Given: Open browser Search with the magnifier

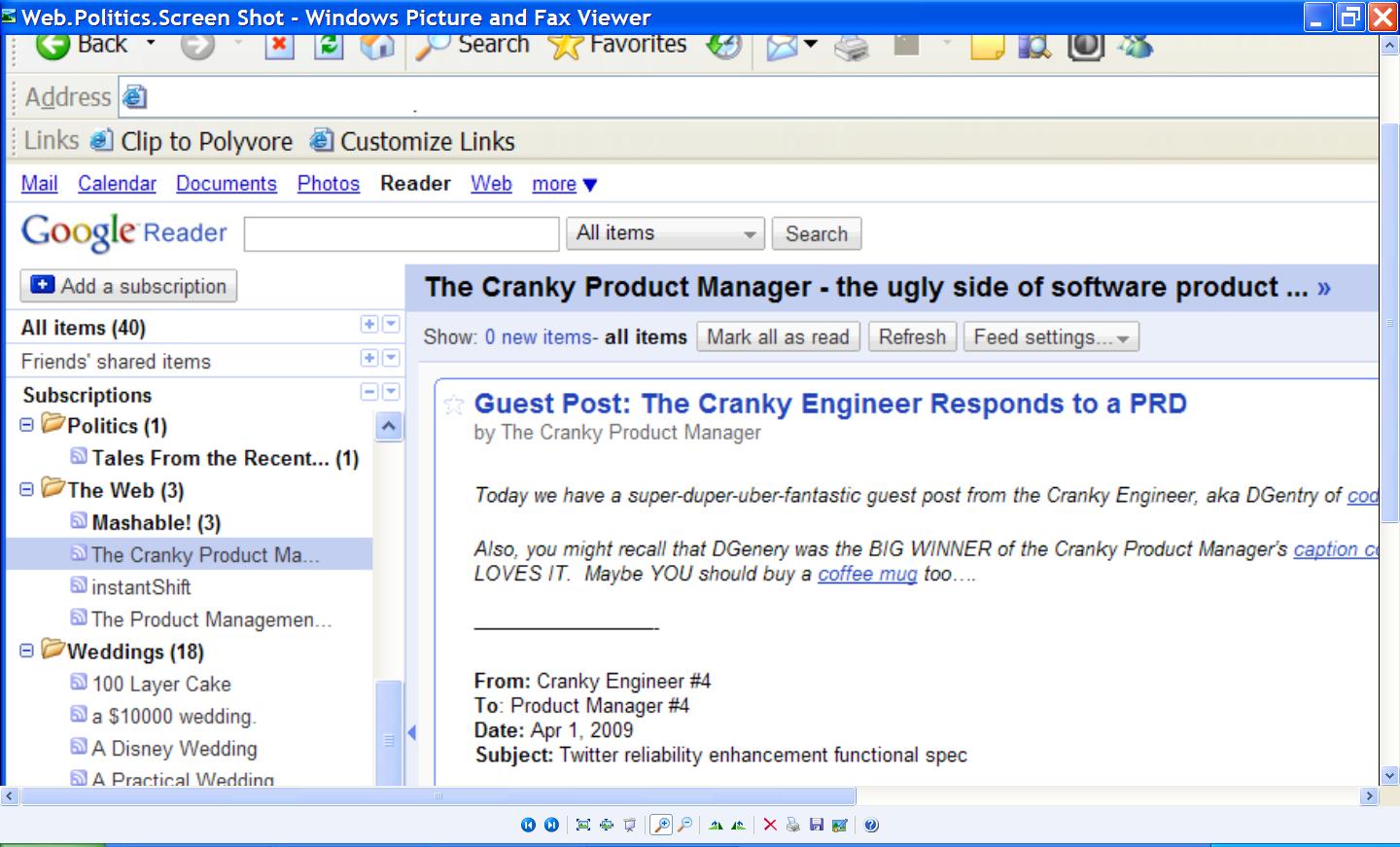Looking at the screenshot, I should [x=473, y=44].
